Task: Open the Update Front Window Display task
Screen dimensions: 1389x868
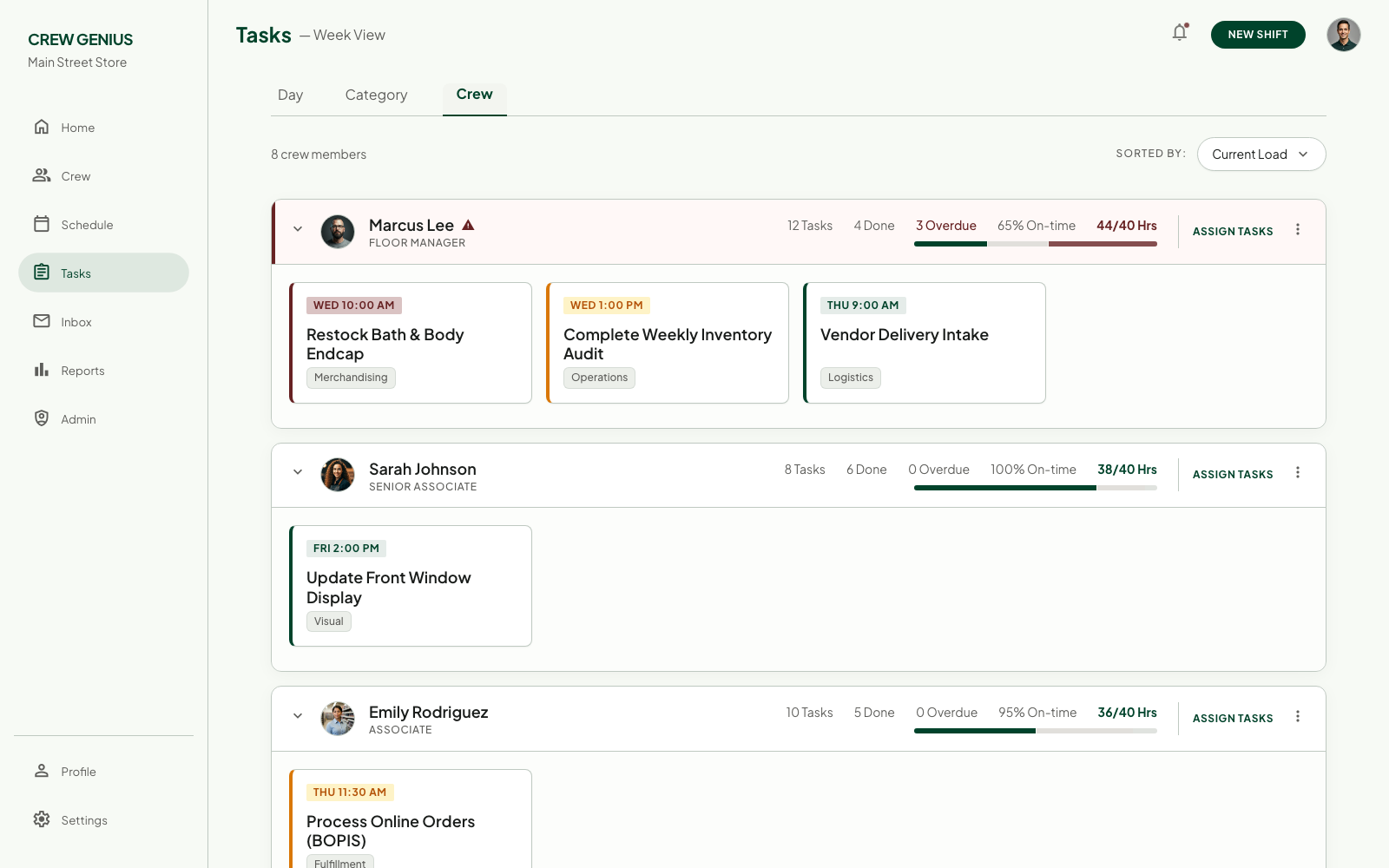Action: 411,586
